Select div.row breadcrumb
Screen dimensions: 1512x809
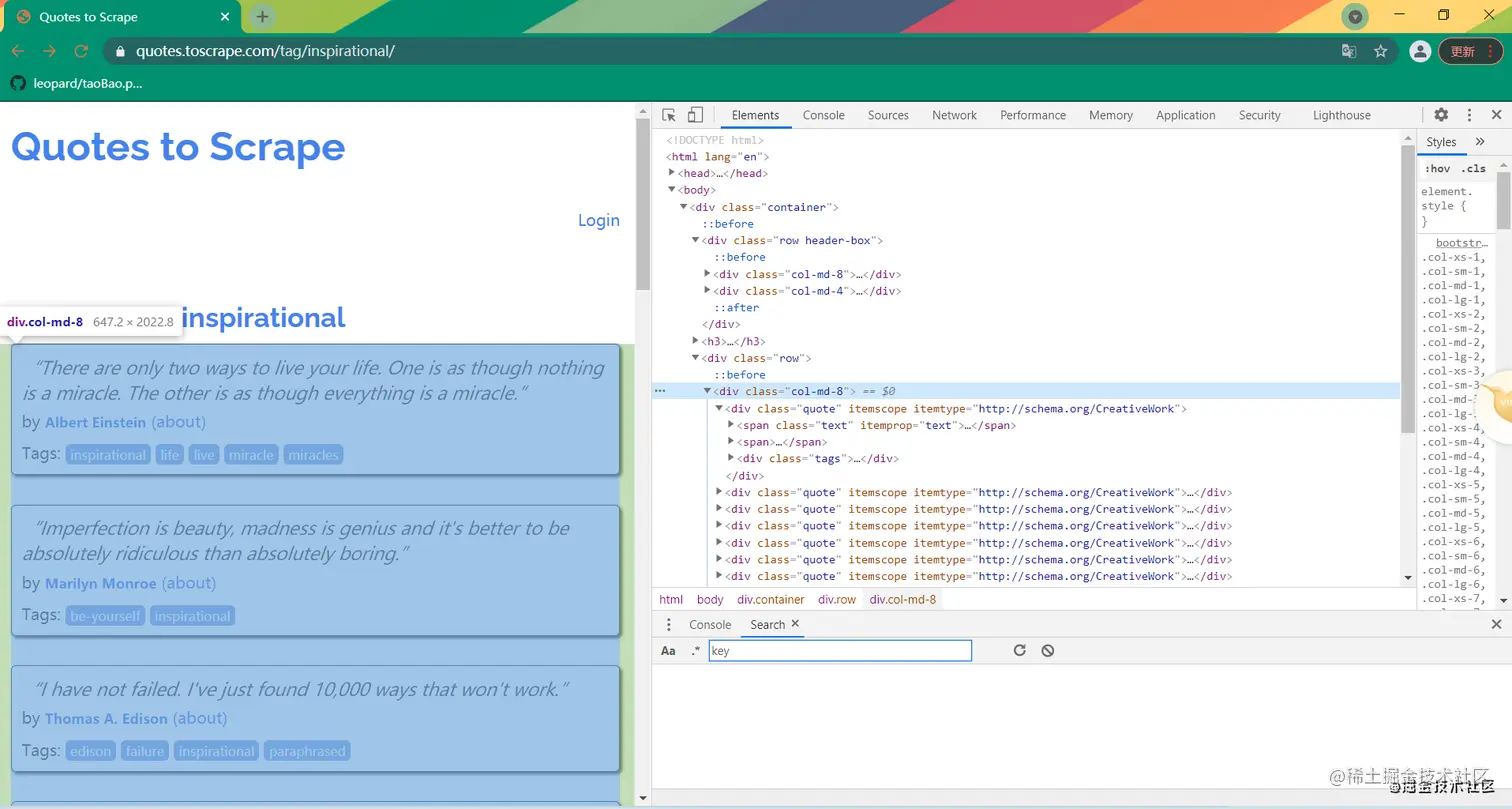tap(837, 599)
